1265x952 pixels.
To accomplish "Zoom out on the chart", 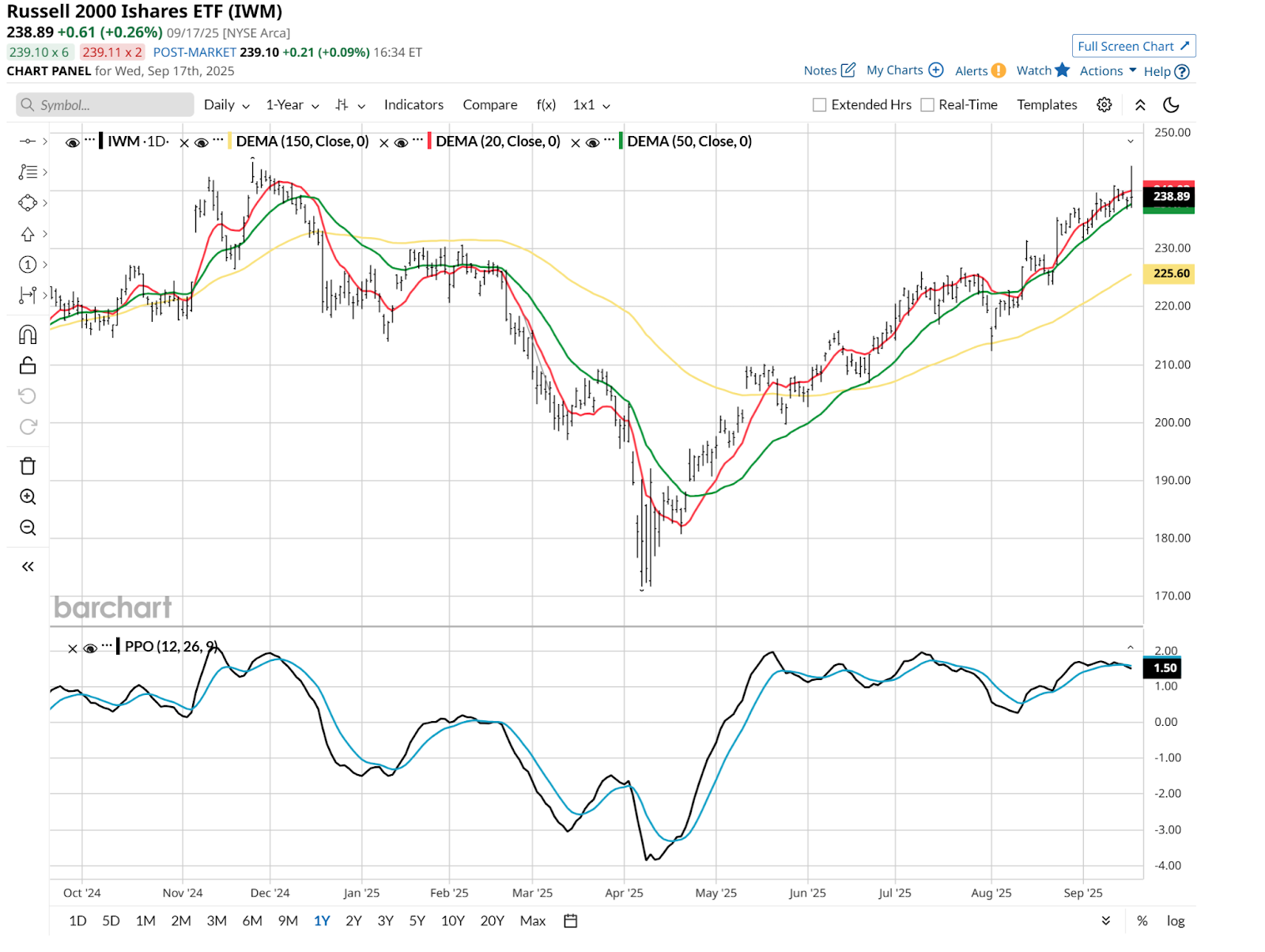I will [x=28, y=527].
